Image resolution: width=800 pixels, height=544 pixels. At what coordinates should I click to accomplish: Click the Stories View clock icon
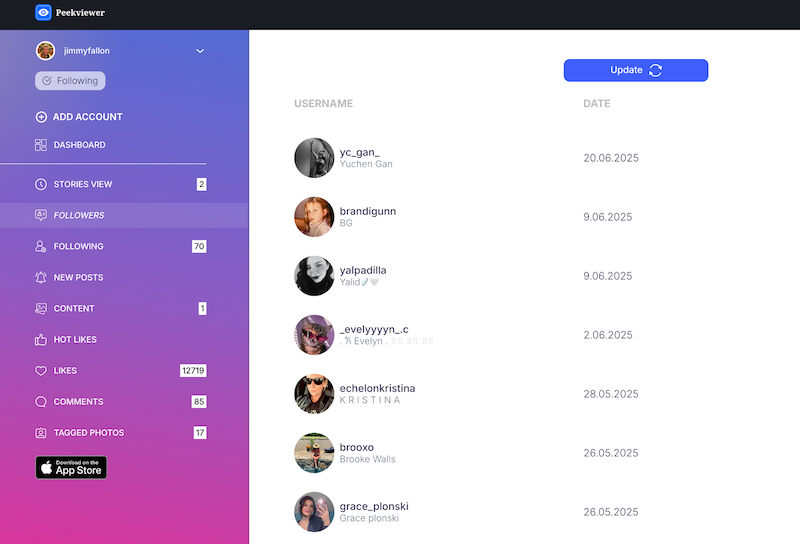click(x=41, y=184)
